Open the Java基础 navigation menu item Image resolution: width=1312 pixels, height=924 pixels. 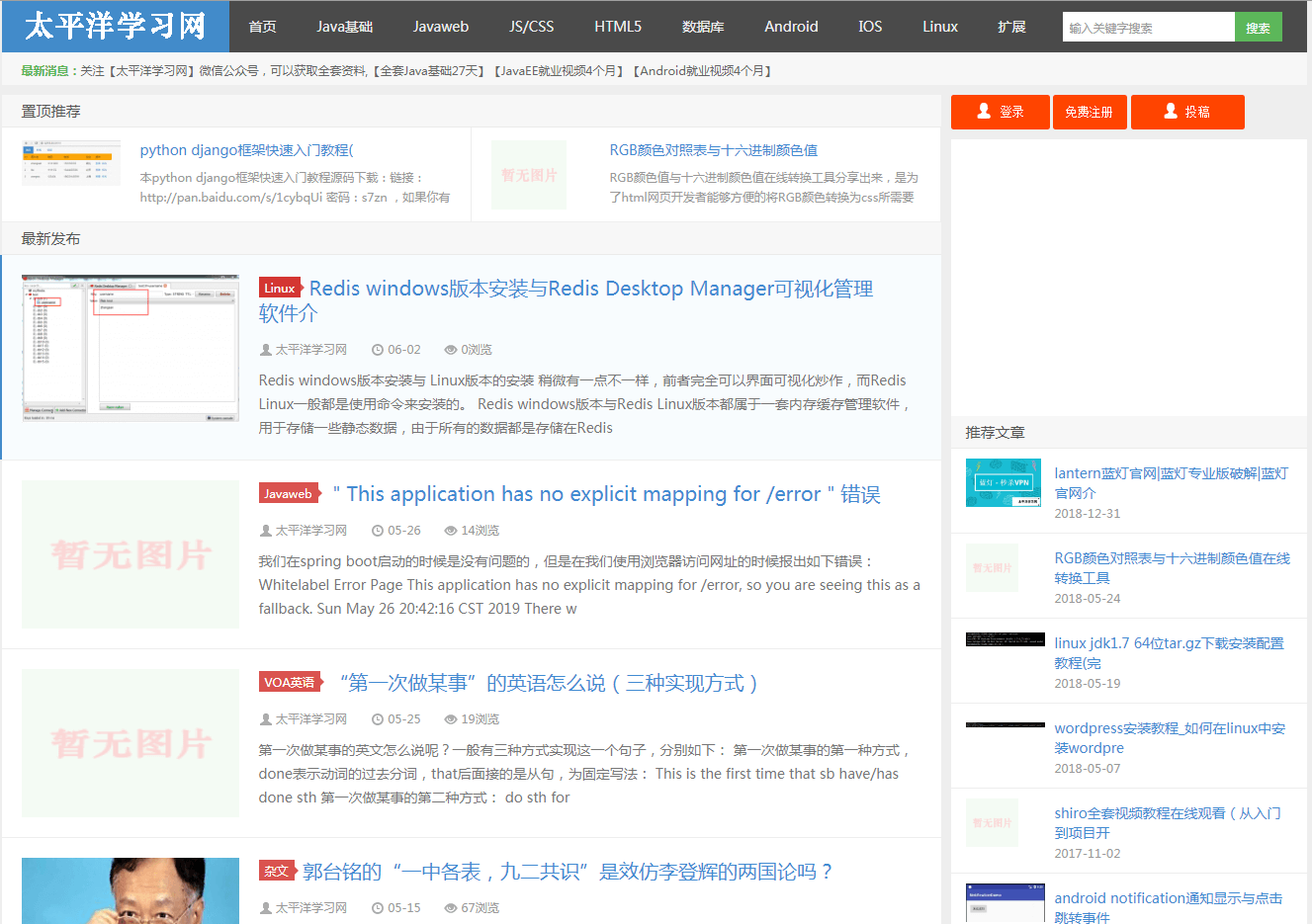344,27
